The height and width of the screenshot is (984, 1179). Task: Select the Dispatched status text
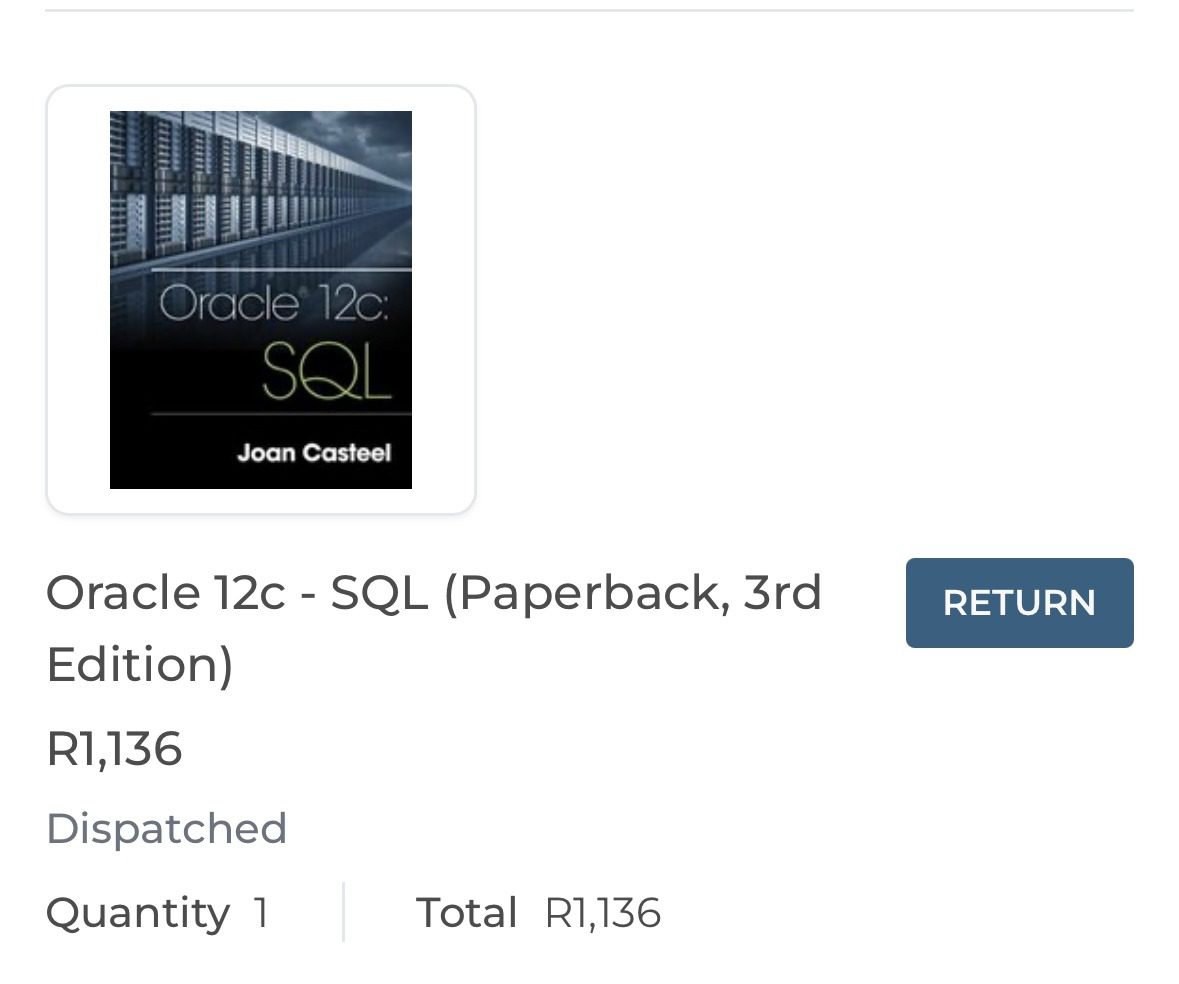coord(166,828)
